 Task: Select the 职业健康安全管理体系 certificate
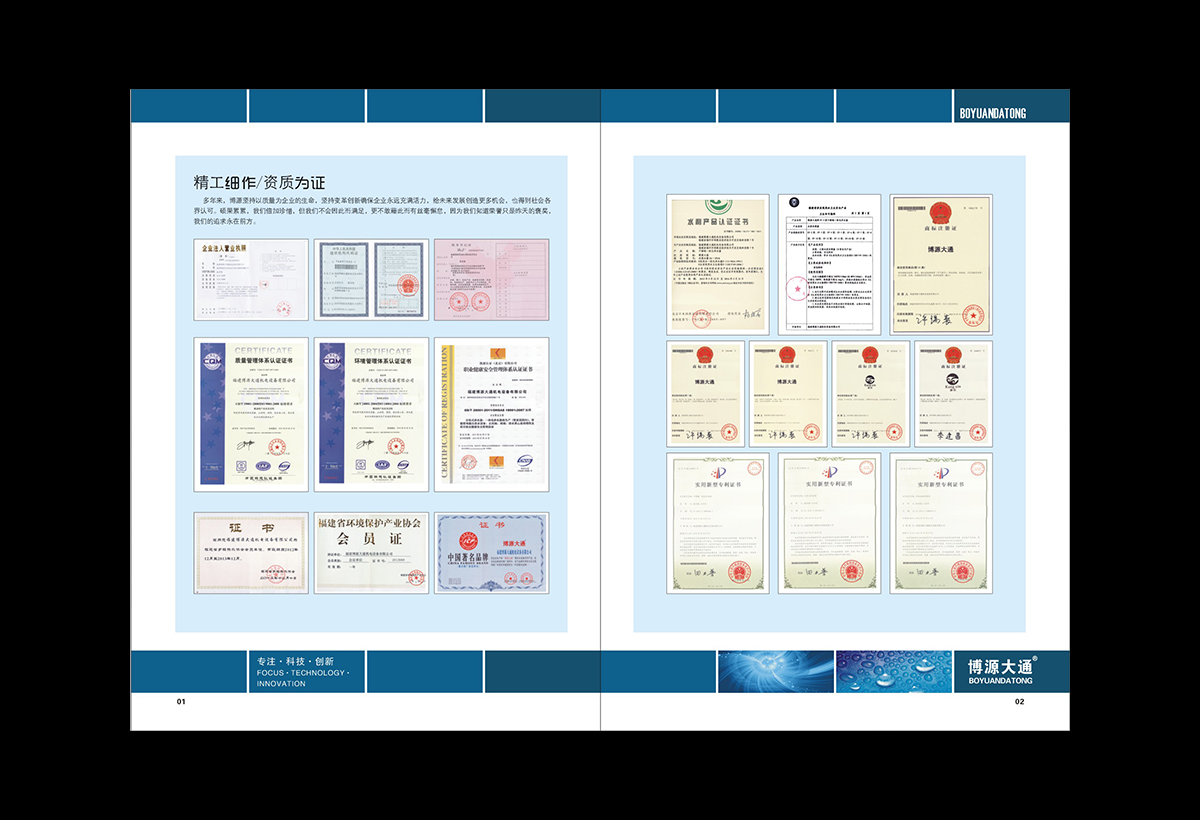[491, 414]
